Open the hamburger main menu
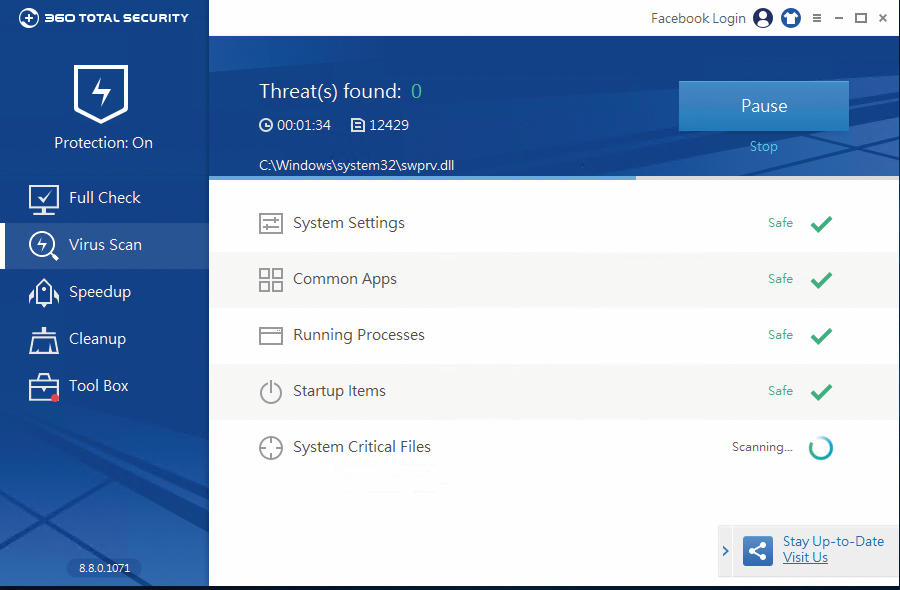The image size is (900, 590). (817, 18)
